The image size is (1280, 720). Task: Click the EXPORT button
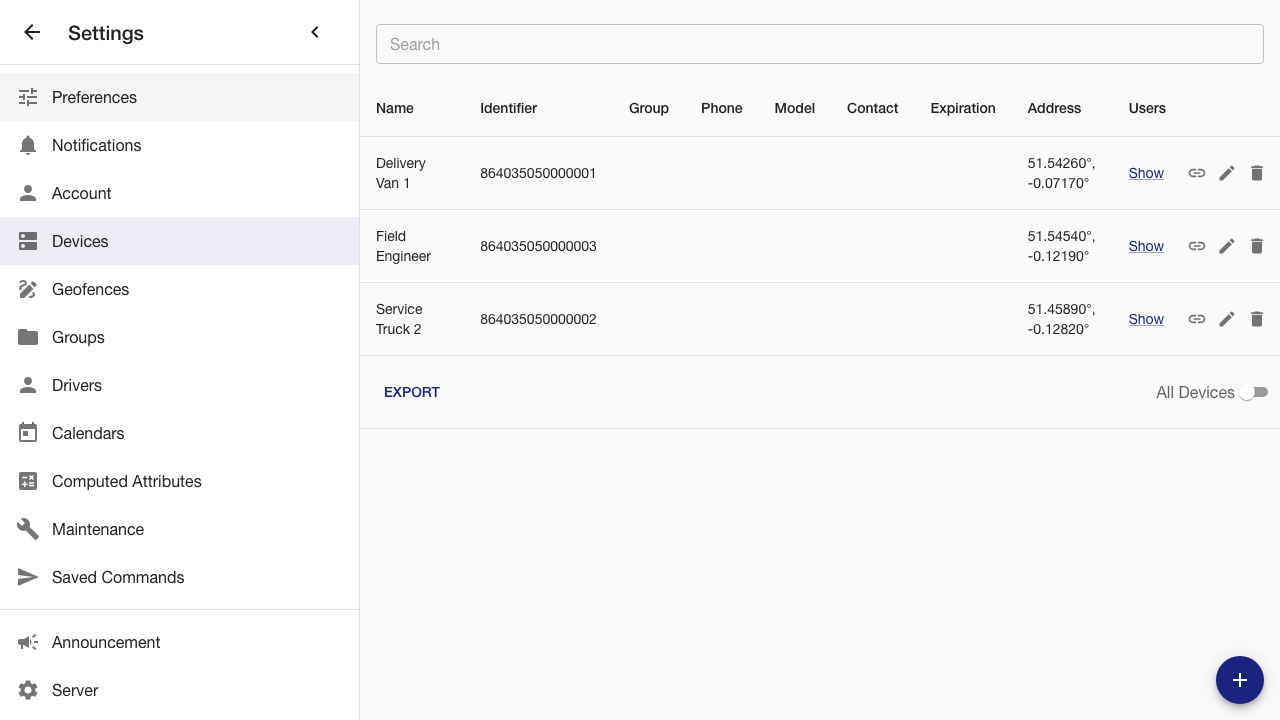point(412,392)
